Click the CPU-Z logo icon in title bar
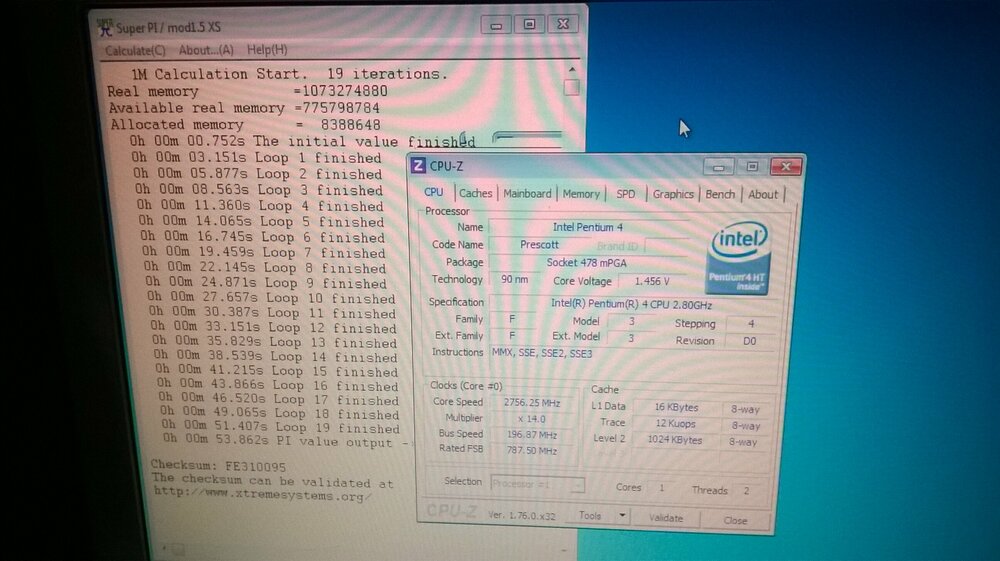This screenshot has height=561, width=1000. [418, 166]
